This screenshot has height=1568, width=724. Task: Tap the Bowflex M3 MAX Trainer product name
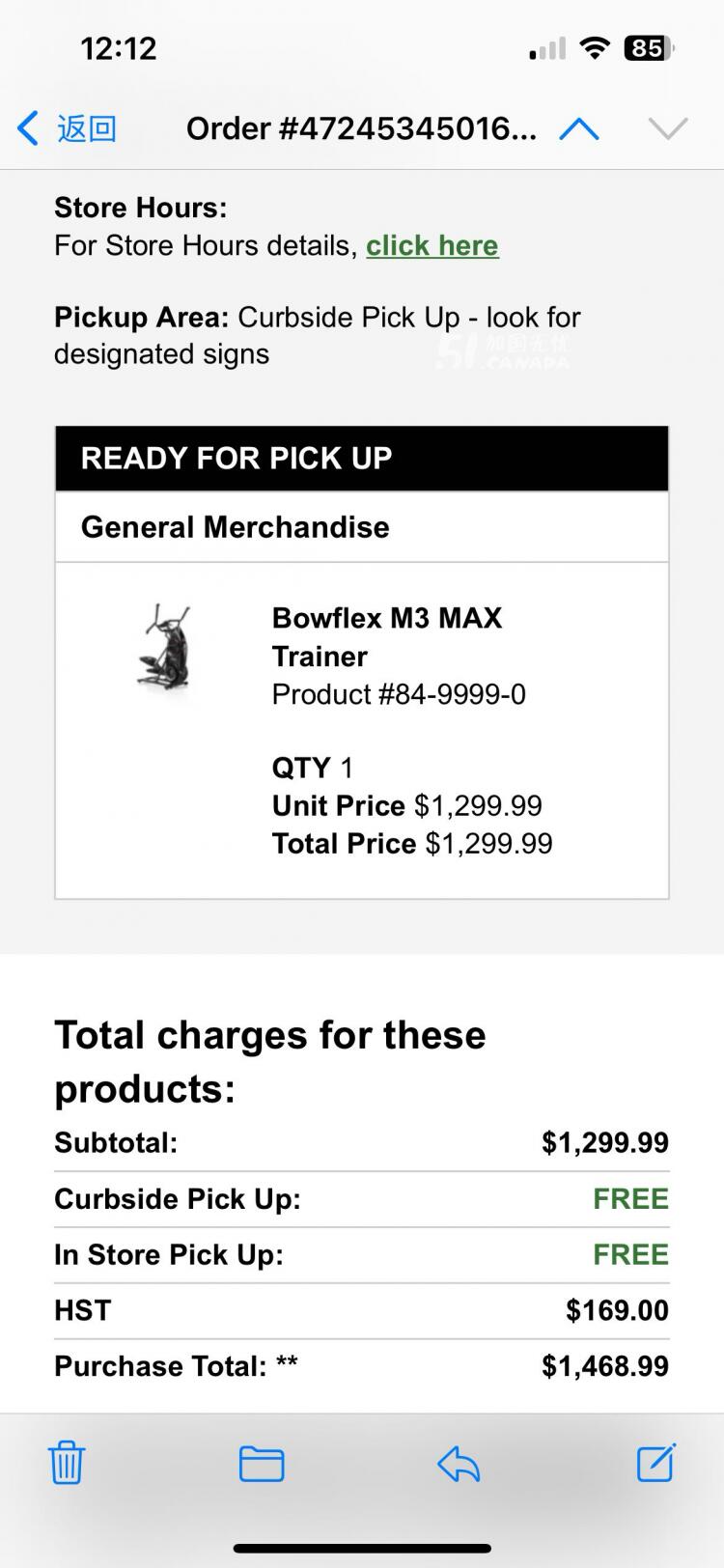(387, 637)
